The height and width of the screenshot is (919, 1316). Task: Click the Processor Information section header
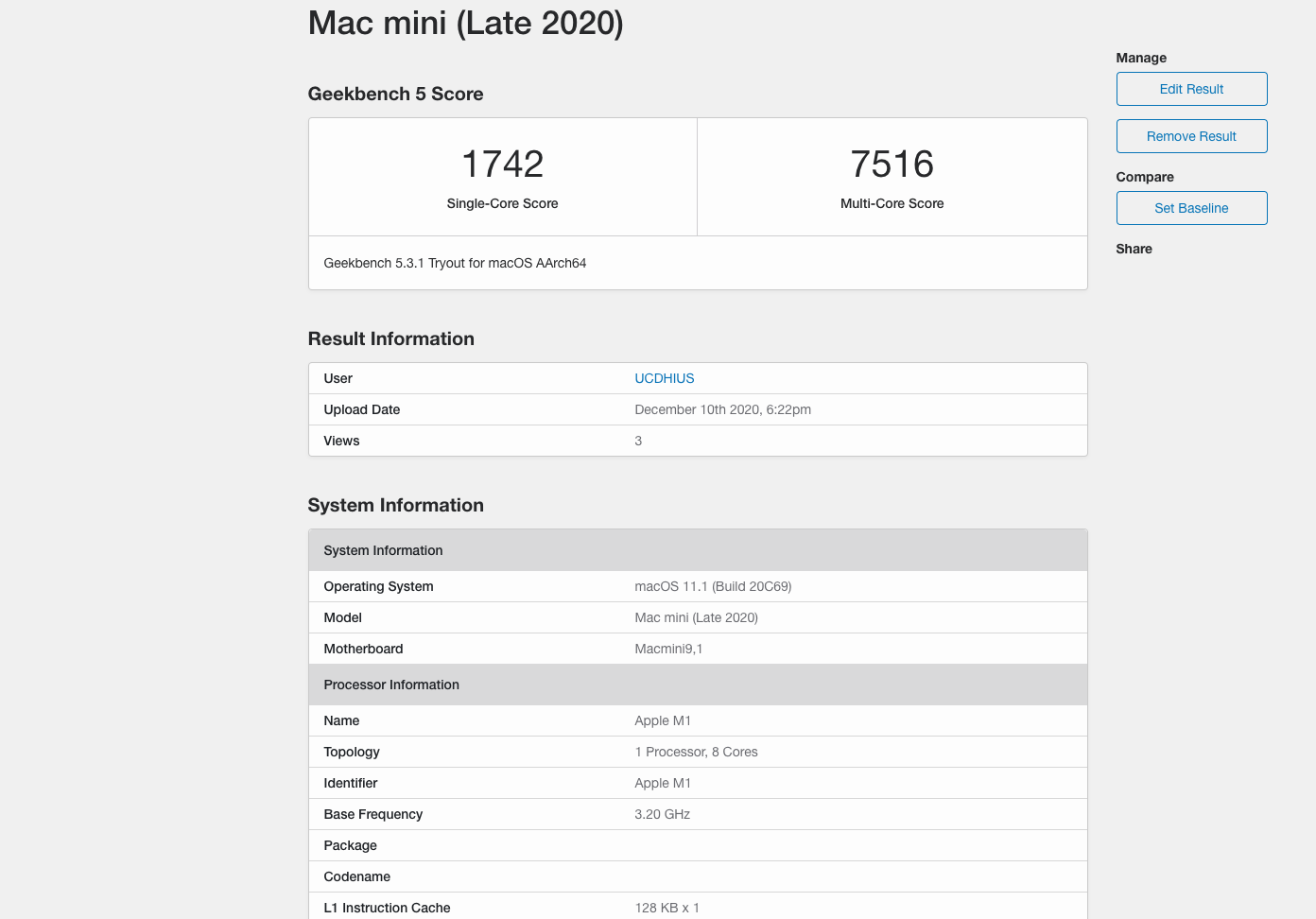click(698, 685)
